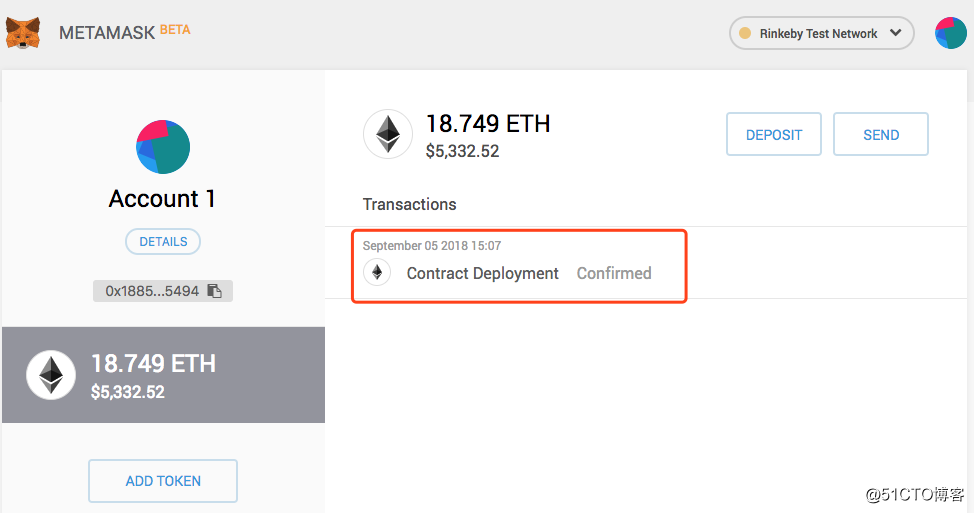Screen dimensions: 974x513
Task: Click the Account 1 name label
Action: click(x=163, y=199)
